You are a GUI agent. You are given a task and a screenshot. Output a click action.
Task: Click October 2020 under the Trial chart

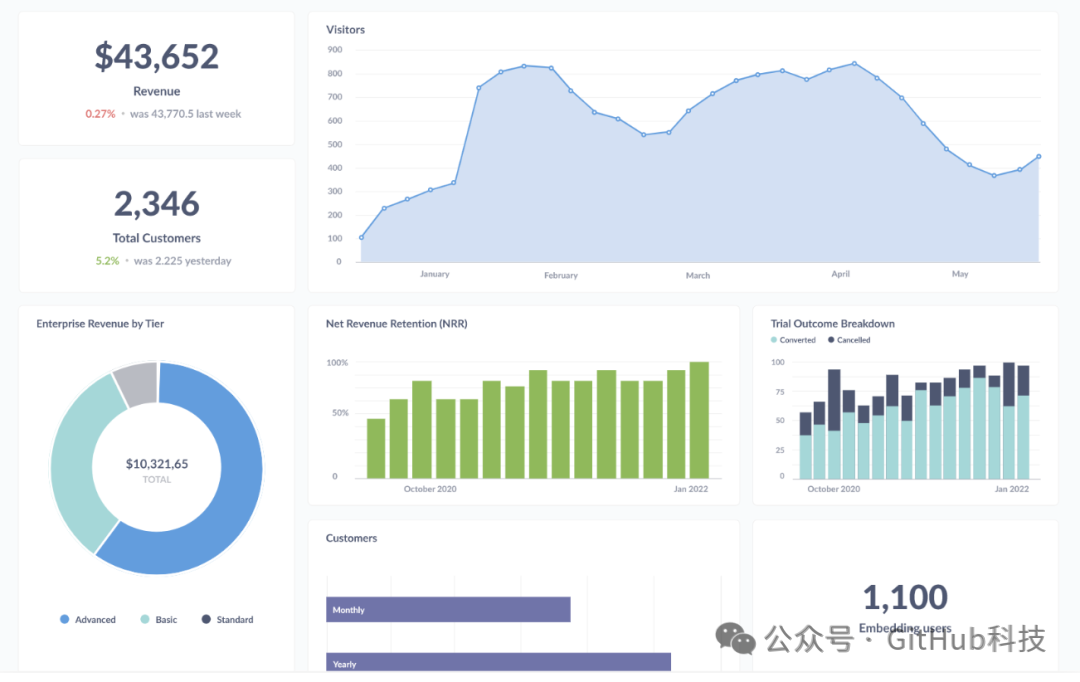pyautogui.click(x=833, y=489)
